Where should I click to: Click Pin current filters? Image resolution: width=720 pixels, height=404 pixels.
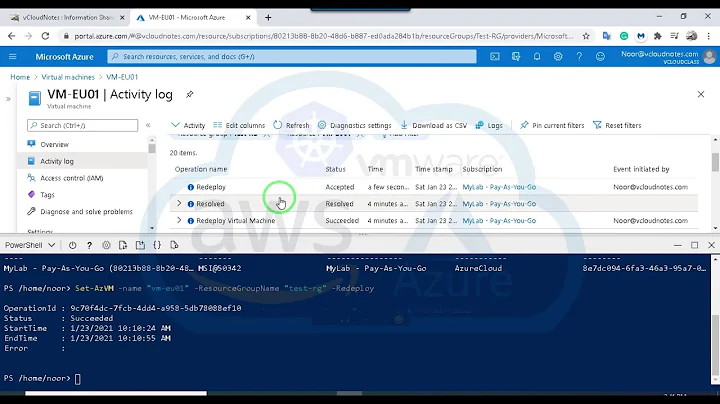click(x=552, y=125)
